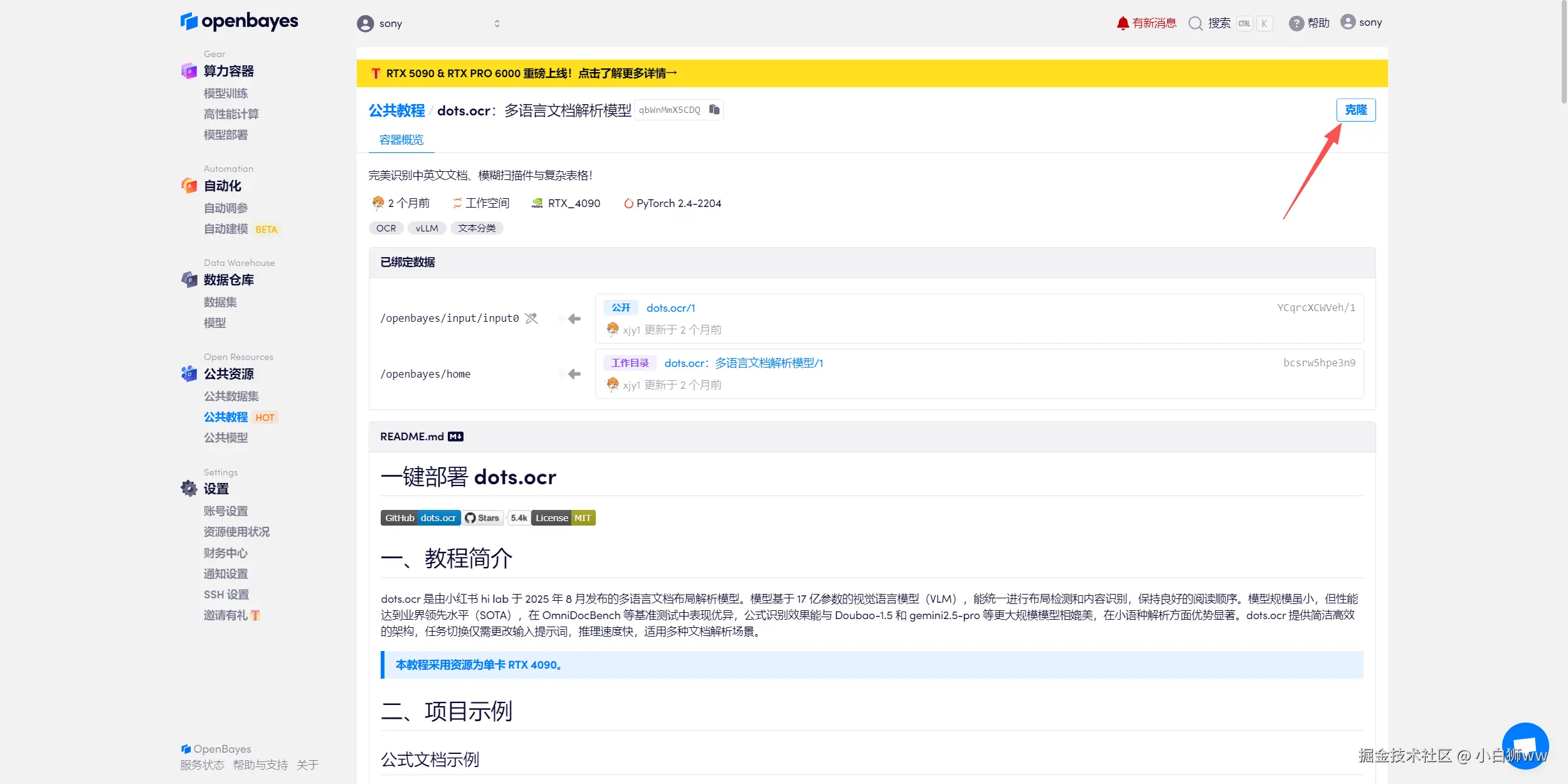Copy the container ID qbWnMmX5CDQ
Image resolution: width=1568 pixels, height=784 pixels.
pos(714,110)
